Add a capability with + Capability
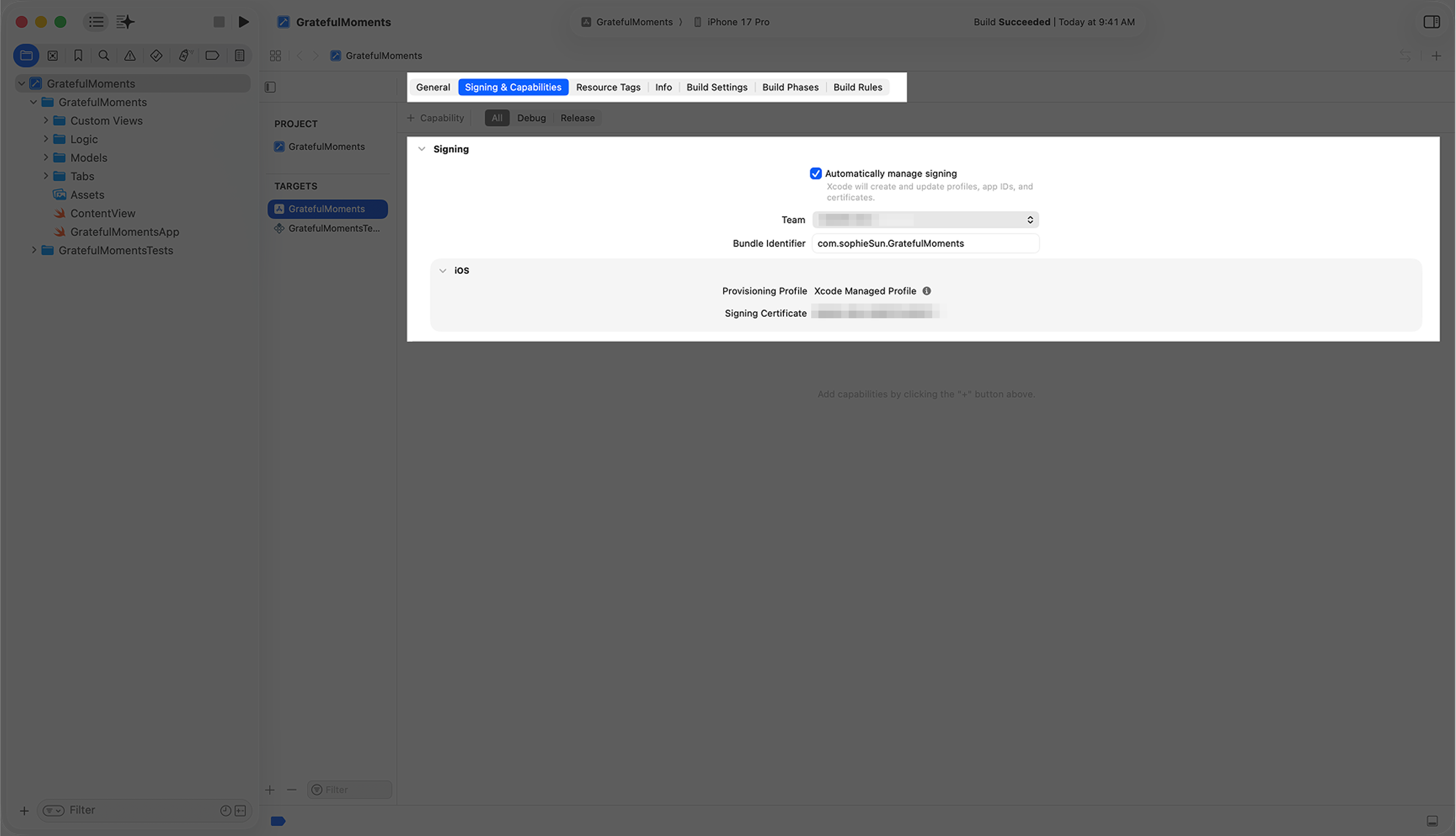The image size is (1456, 836). pyautogui.click(x=435, y=118)
